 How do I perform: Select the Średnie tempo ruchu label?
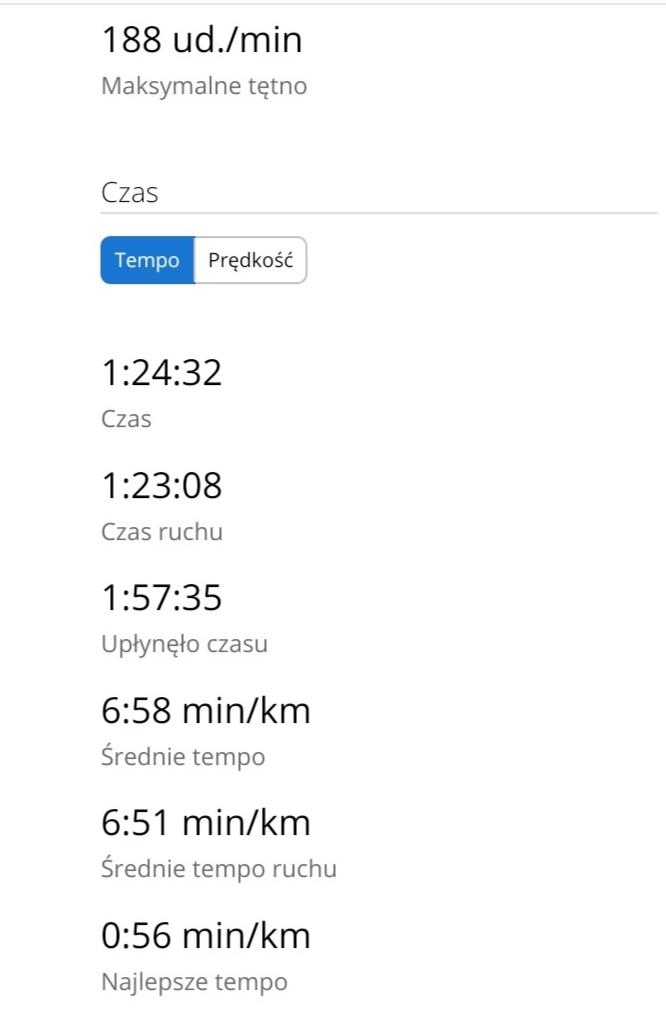coord(219,869)
